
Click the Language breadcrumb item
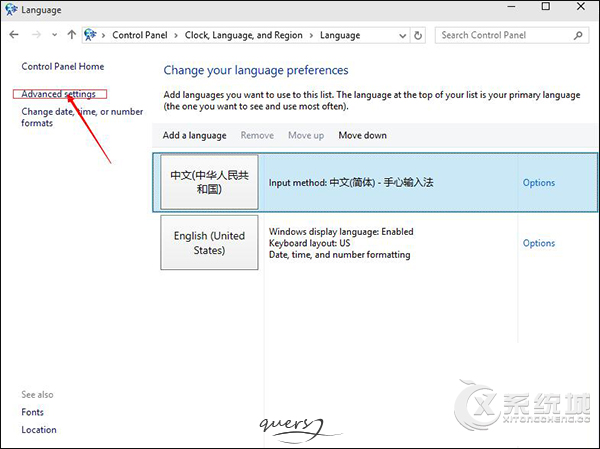pos(340,35)
